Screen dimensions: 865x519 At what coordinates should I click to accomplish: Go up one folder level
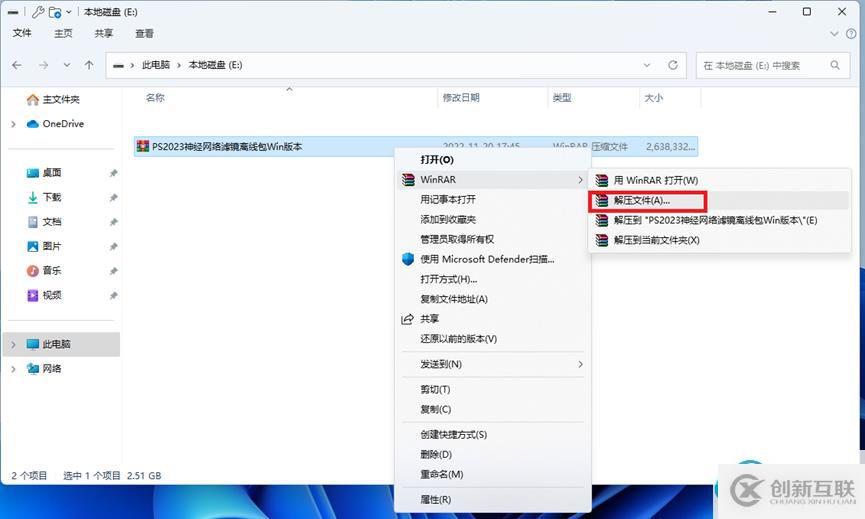[89, 65]
